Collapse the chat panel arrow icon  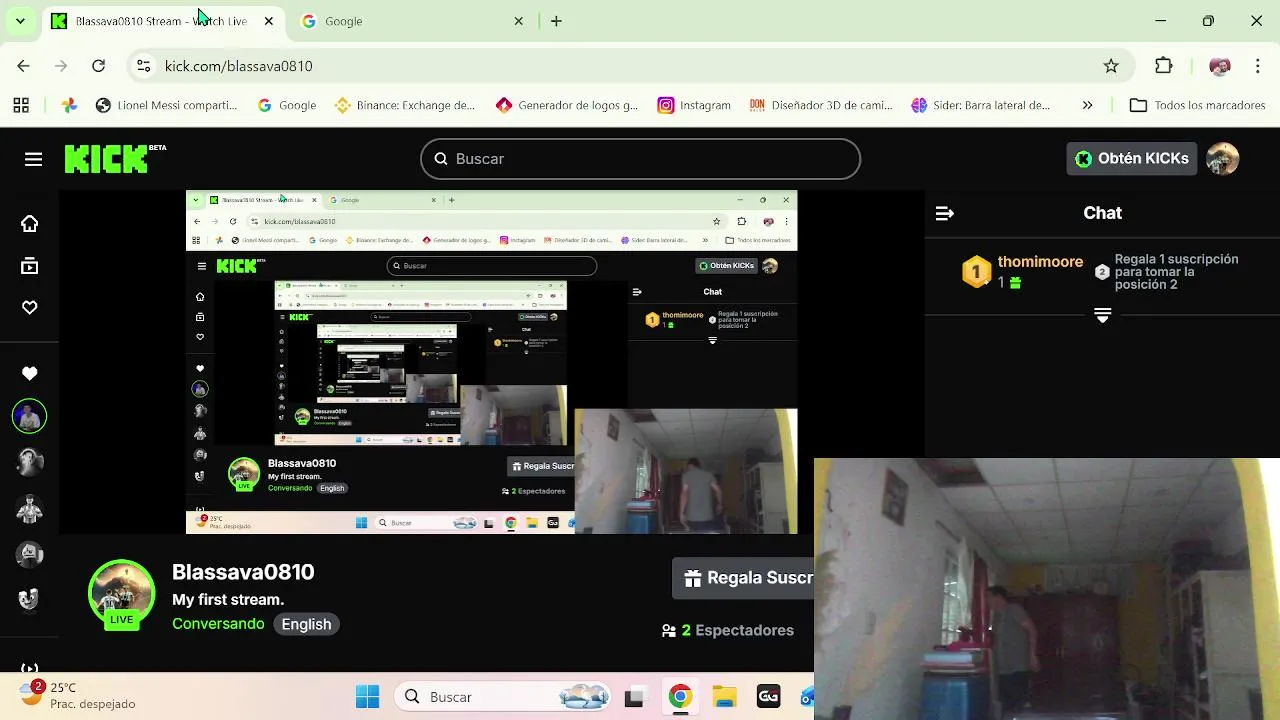click(945, 213)
